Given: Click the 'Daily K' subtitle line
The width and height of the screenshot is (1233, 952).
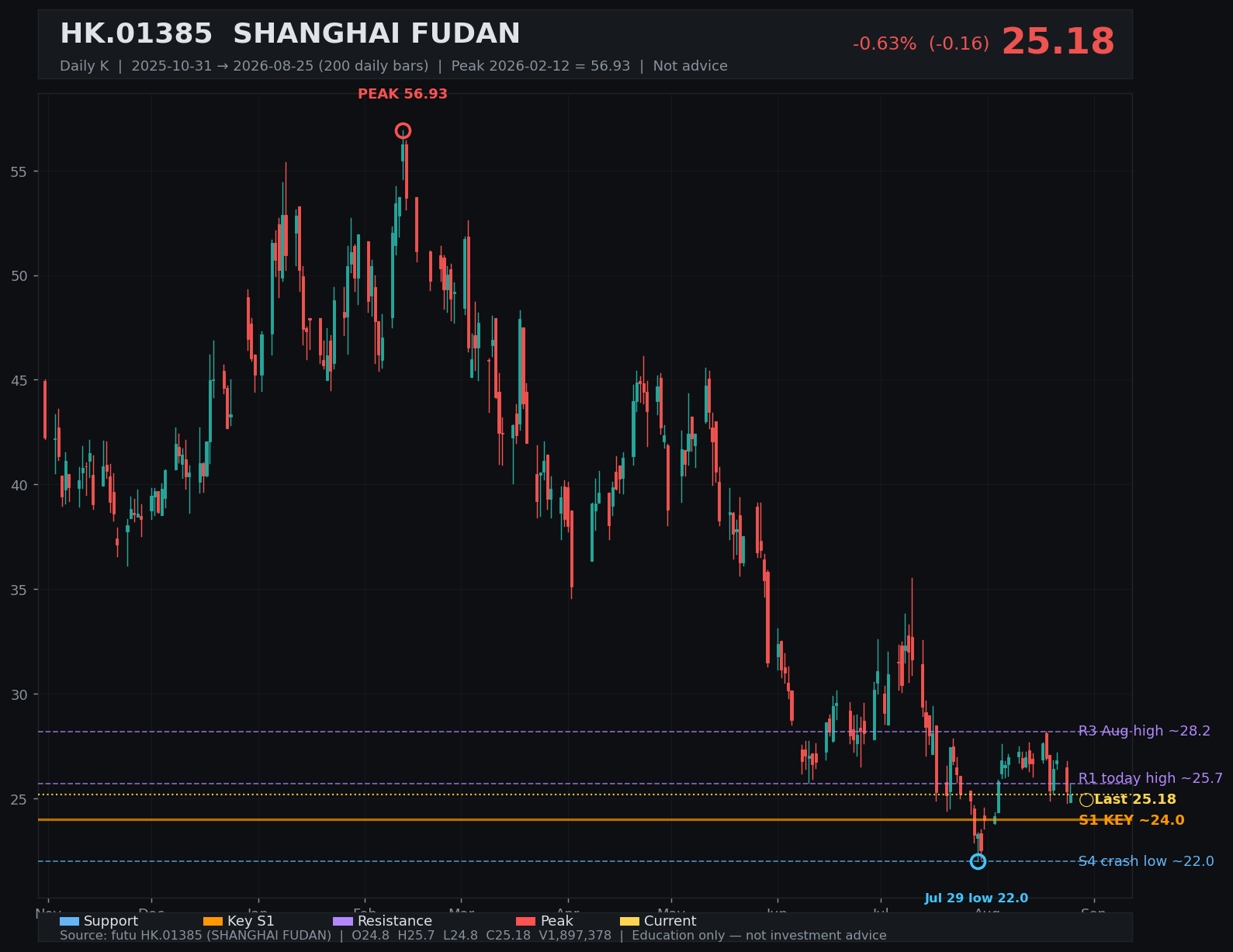Looking at the screenshot, I should point(393,66).
